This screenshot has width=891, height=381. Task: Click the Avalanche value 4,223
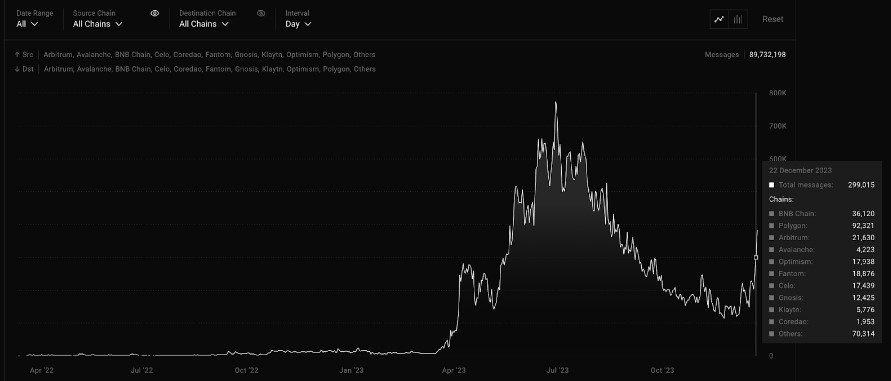click(x=866, y=250)
